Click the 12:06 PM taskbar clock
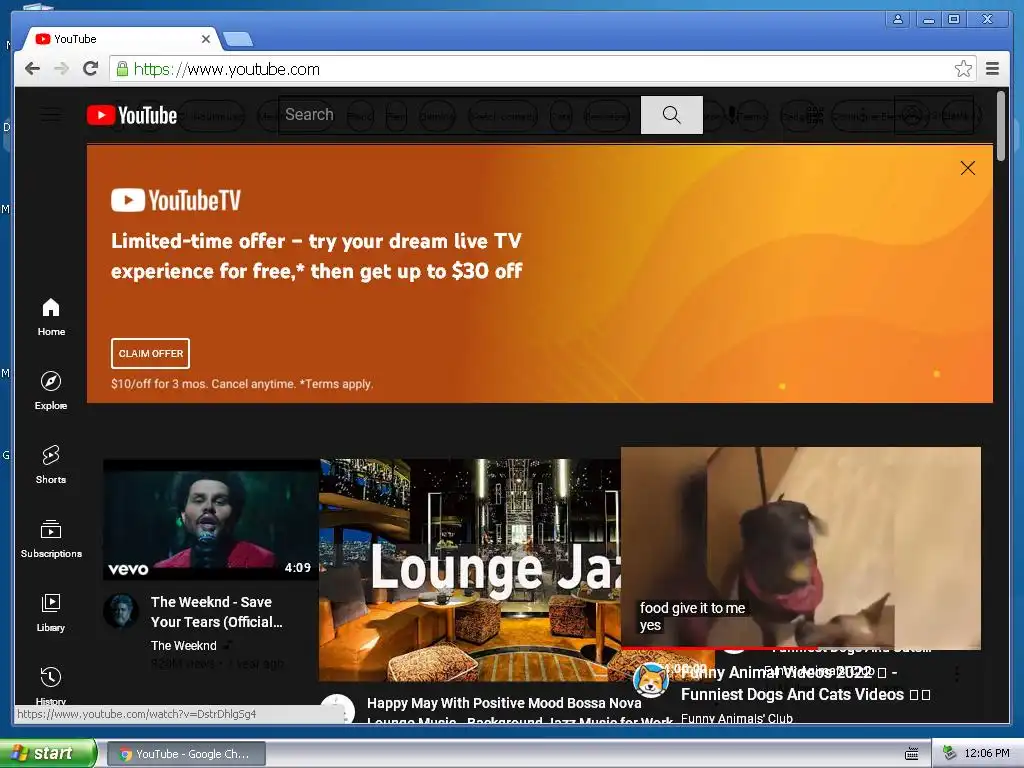 (987, 753)
